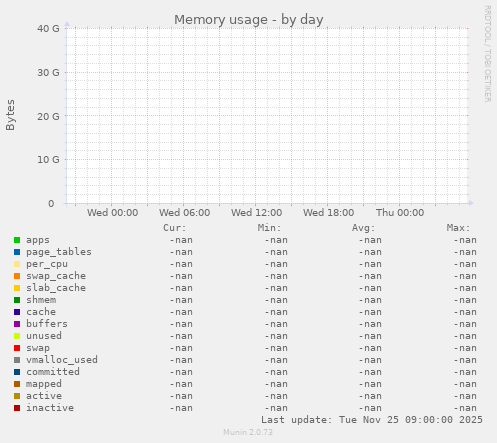Screen dimensions: 497x443
Task: Select the vmalloc_used legend label
Action: pyautogui.click(x=62, y=360)
